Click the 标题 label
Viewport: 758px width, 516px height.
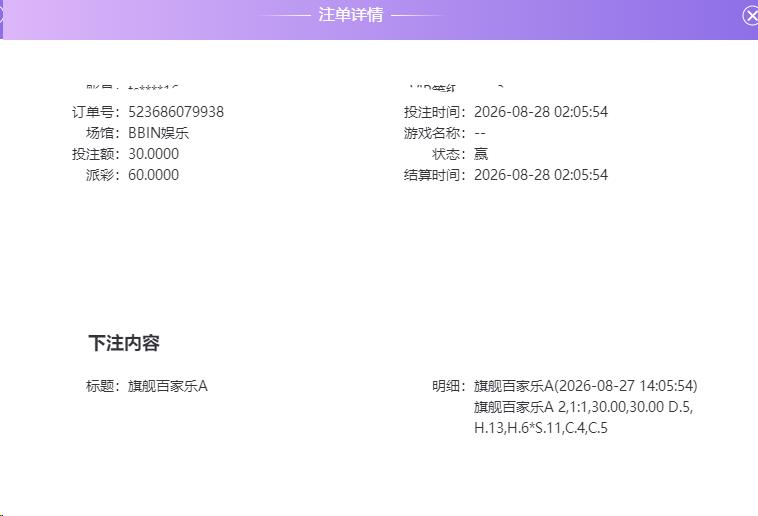click(x=103, y=386)
